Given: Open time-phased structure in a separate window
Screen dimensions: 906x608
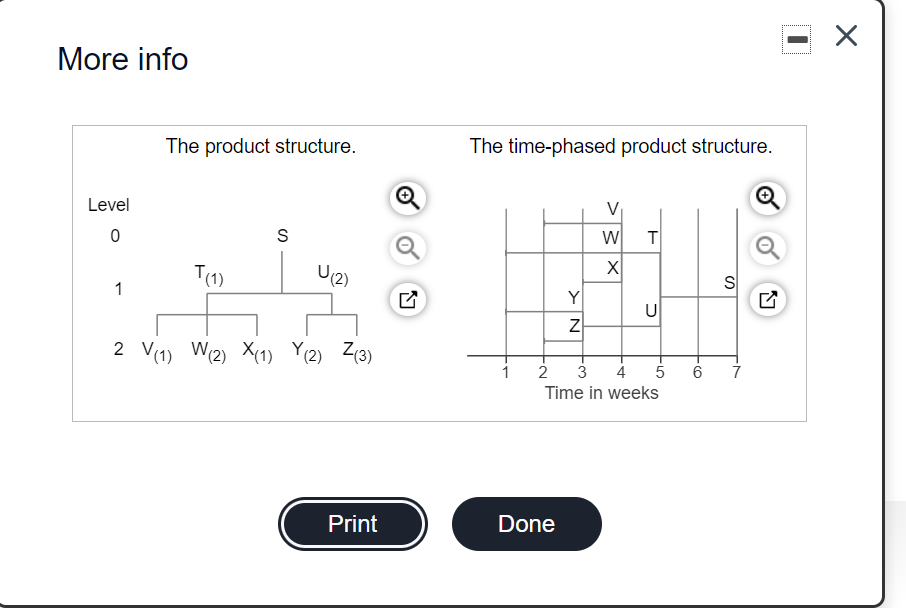Looking at the screenshot, I should coord(767,300).
